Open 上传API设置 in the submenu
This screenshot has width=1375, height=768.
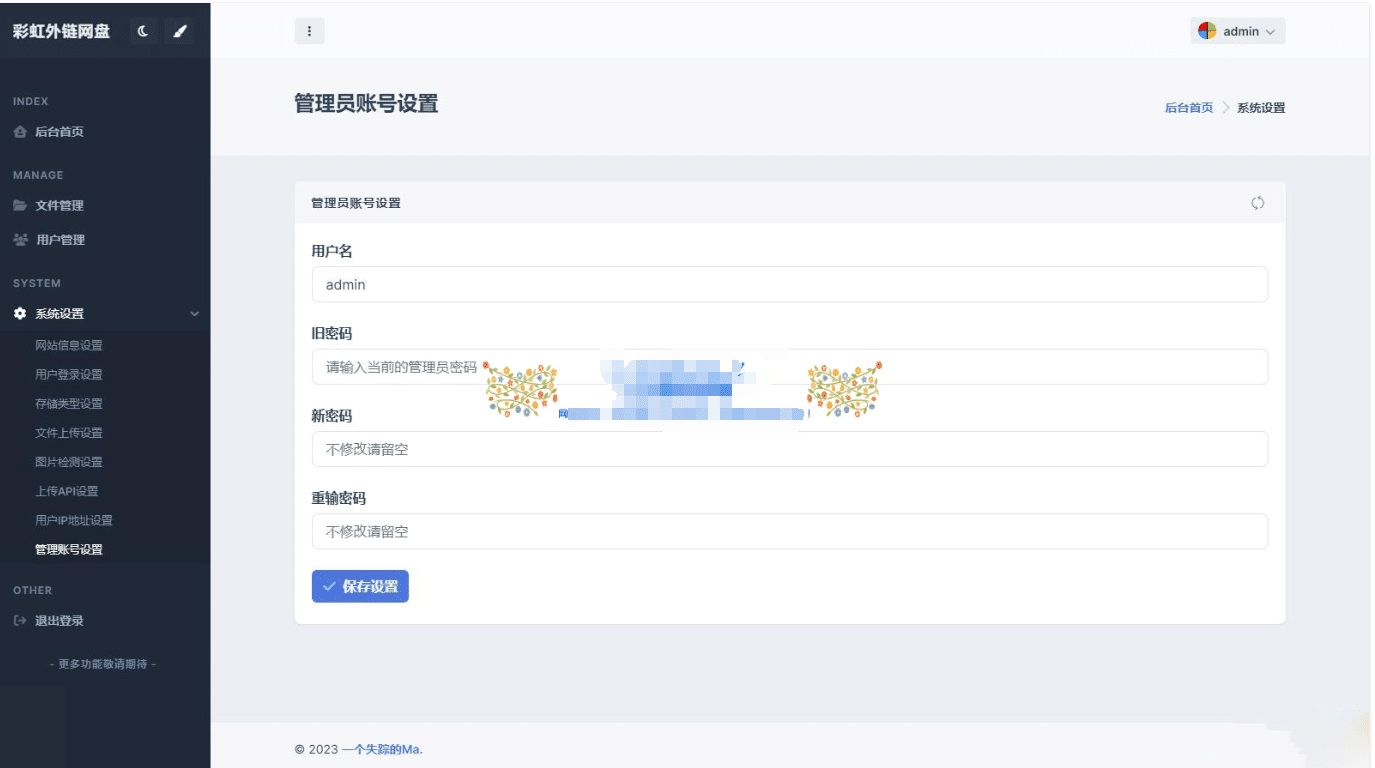[x=67, y=492]
